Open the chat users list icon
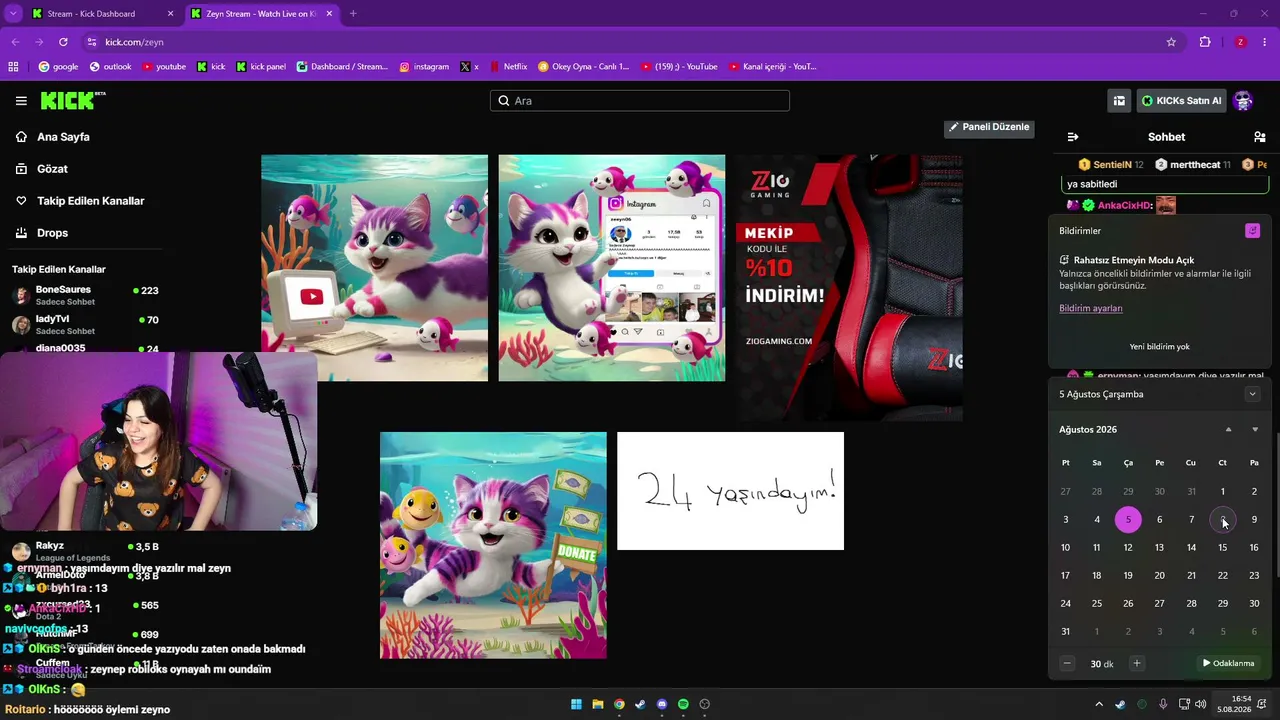 [1259, 137]
